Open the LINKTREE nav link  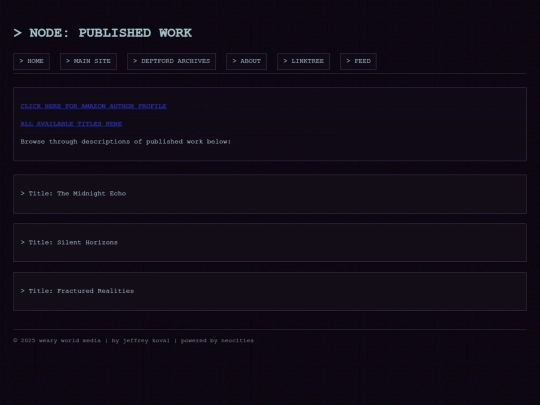click(303, 61)
